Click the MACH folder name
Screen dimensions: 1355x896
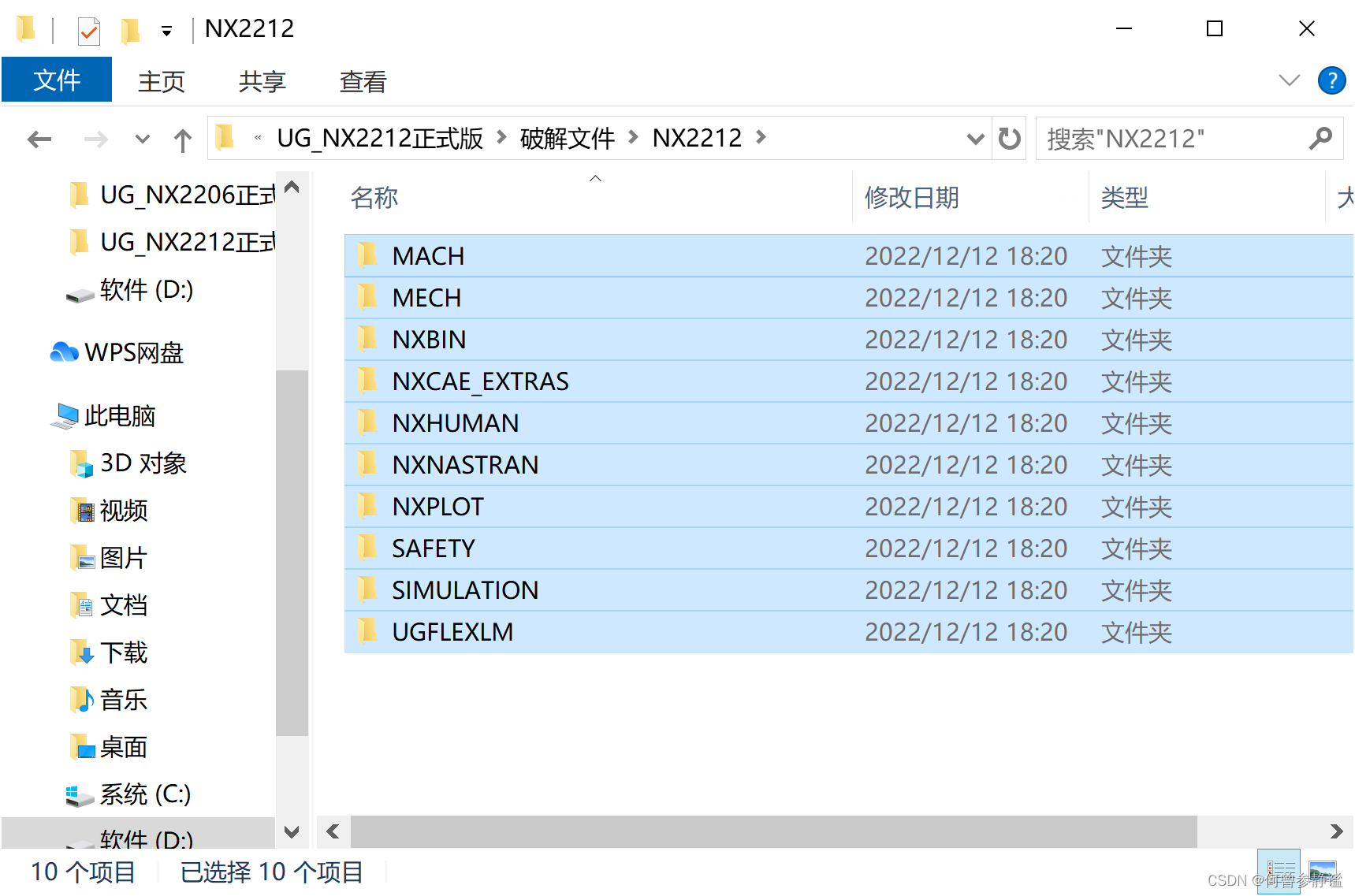[x=428, y=256]
